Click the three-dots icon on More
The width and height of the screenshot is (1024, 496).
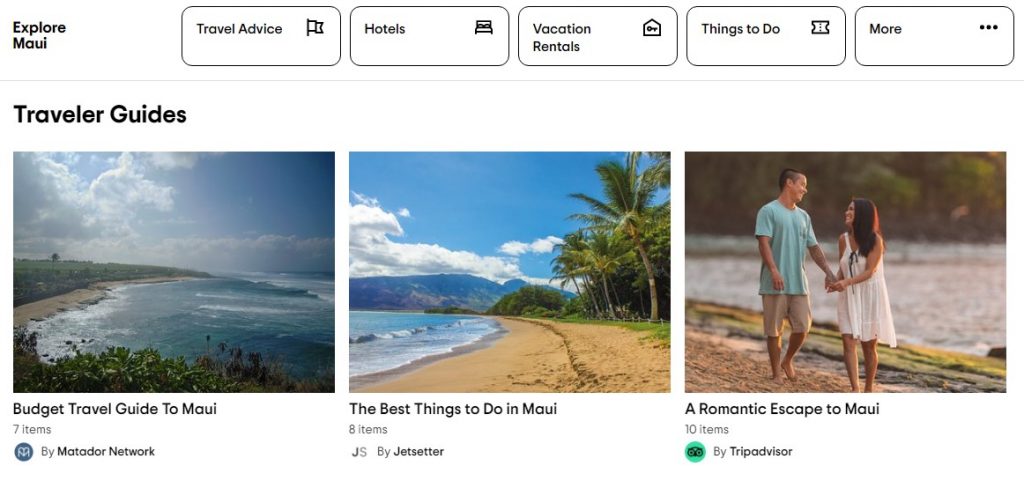989,28
